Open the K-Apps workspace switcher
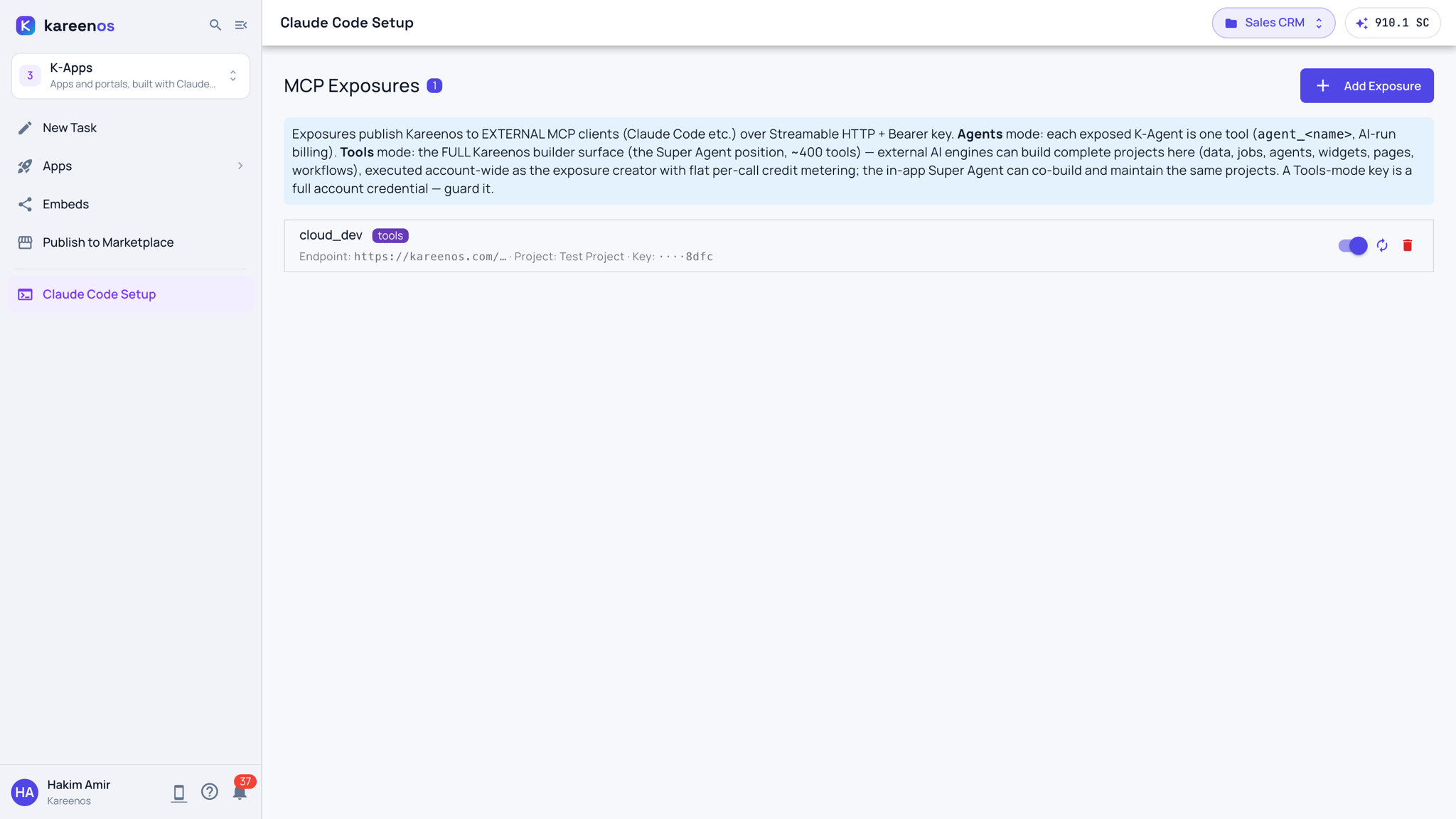The image size is (1456, 819). 131,75
